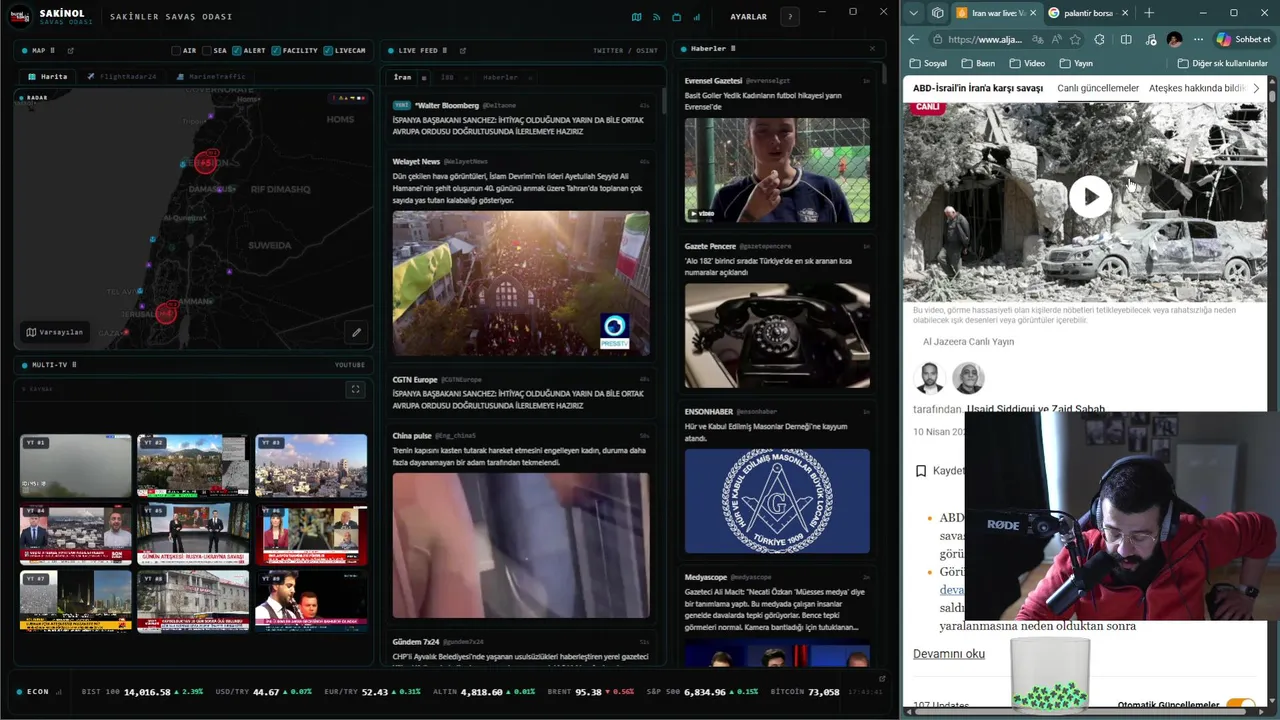Play the Al Jazeera live video
The image size is (1280, 720).
tap(1090, 196)
